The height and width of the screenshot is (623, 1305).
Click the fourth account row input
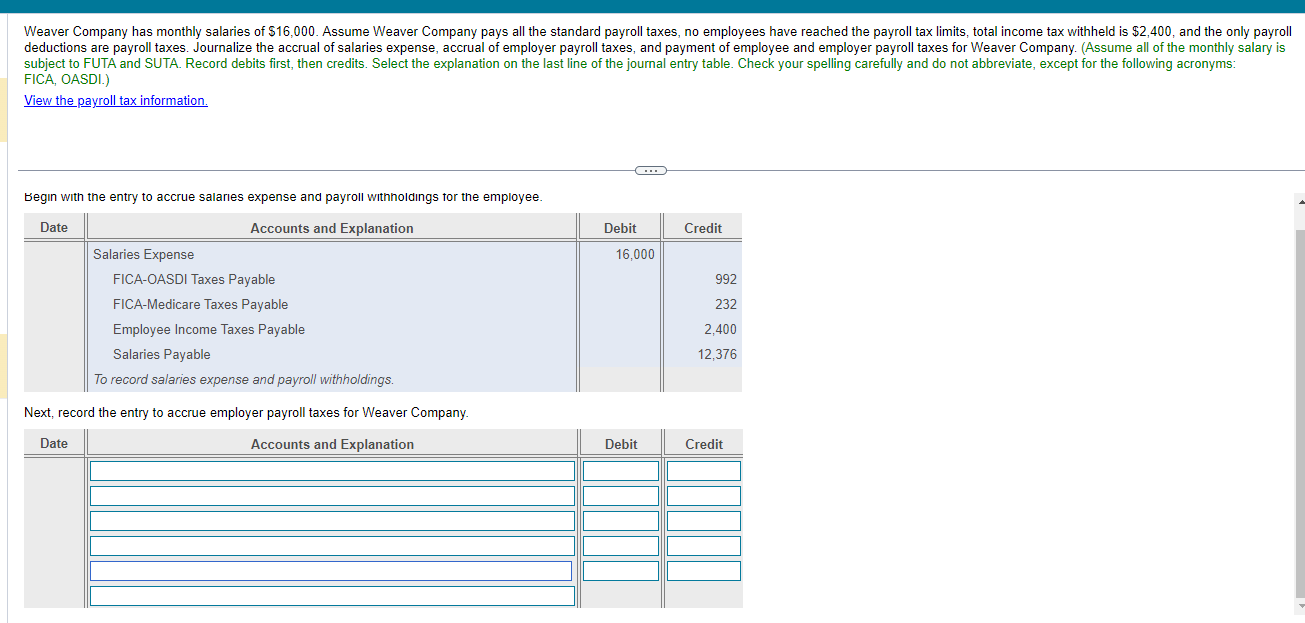click(333, 545)
